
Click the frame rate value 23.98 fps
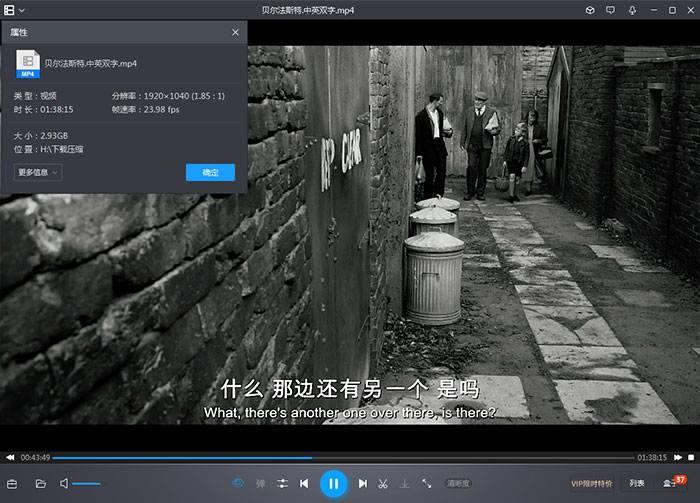(161, 109)
